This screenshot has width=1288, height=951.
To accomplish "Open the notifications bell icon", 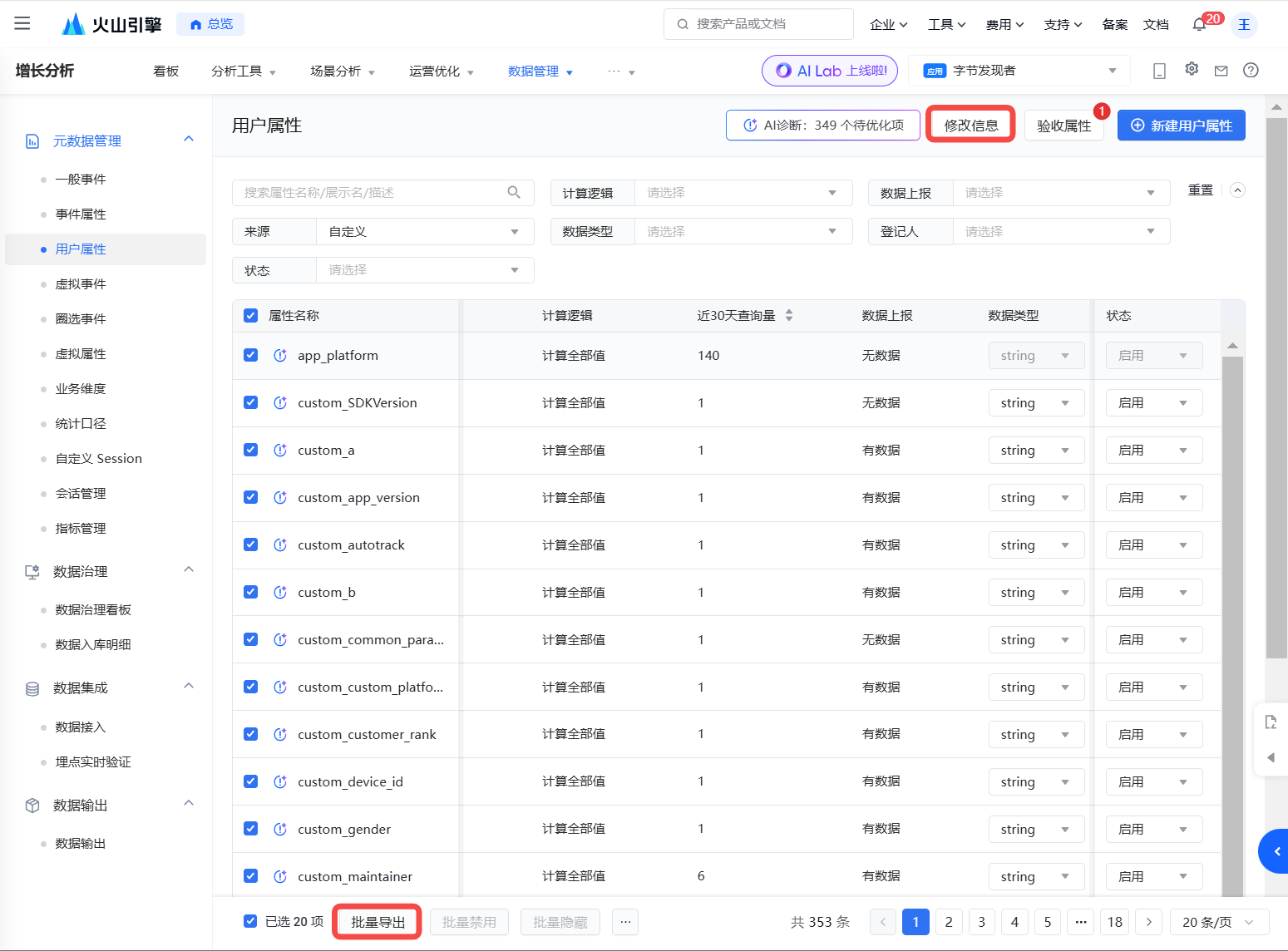I will 1199,24.
